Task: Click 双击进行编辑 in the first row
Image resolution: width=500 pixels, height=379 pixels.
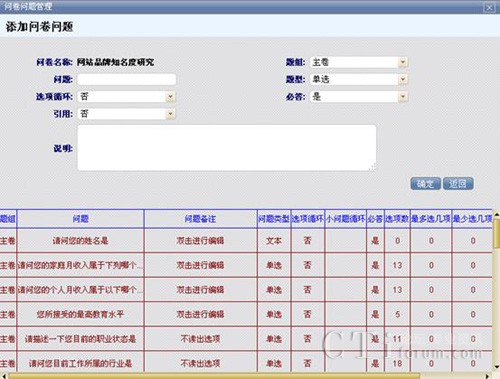Action: (200, 241)
